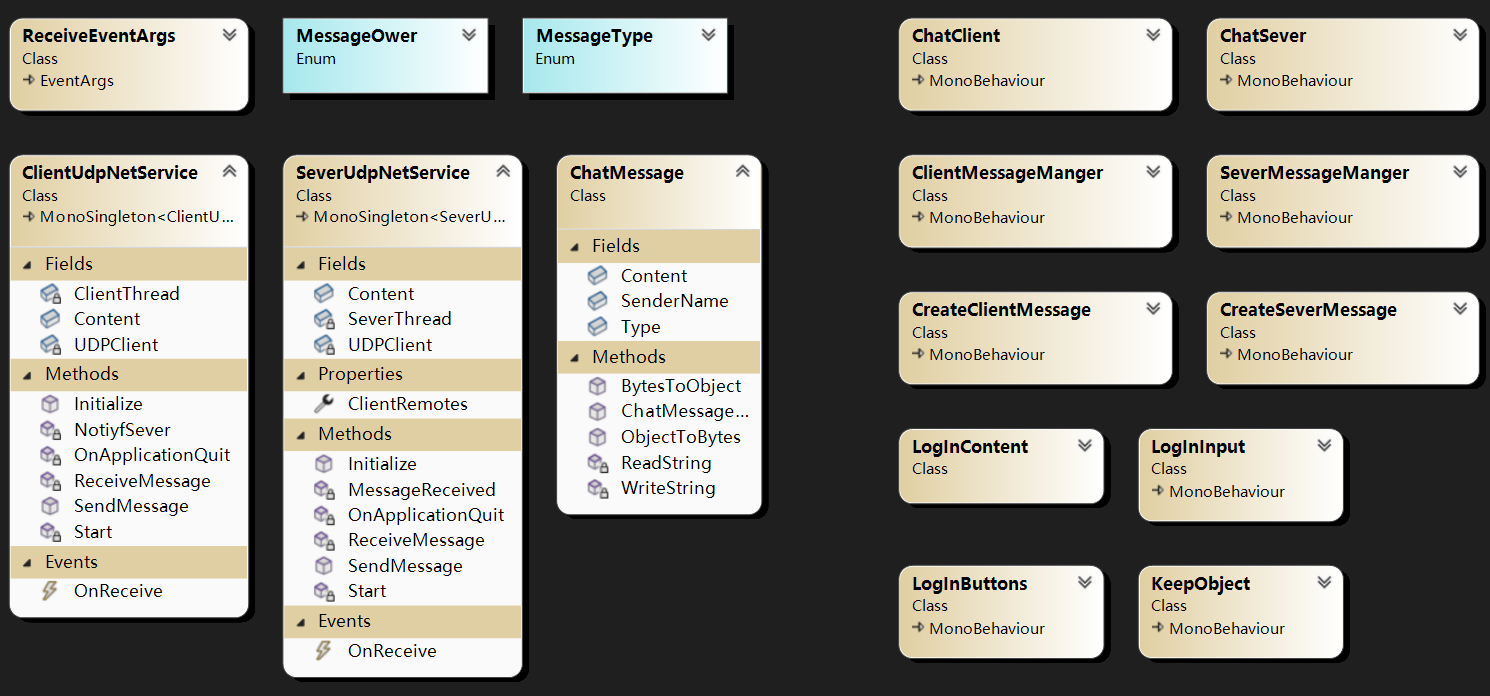The width and height of the screenshot is (1490, 696).
Task: Click the NotiyfSever method icon
Action: click(50, 430)
